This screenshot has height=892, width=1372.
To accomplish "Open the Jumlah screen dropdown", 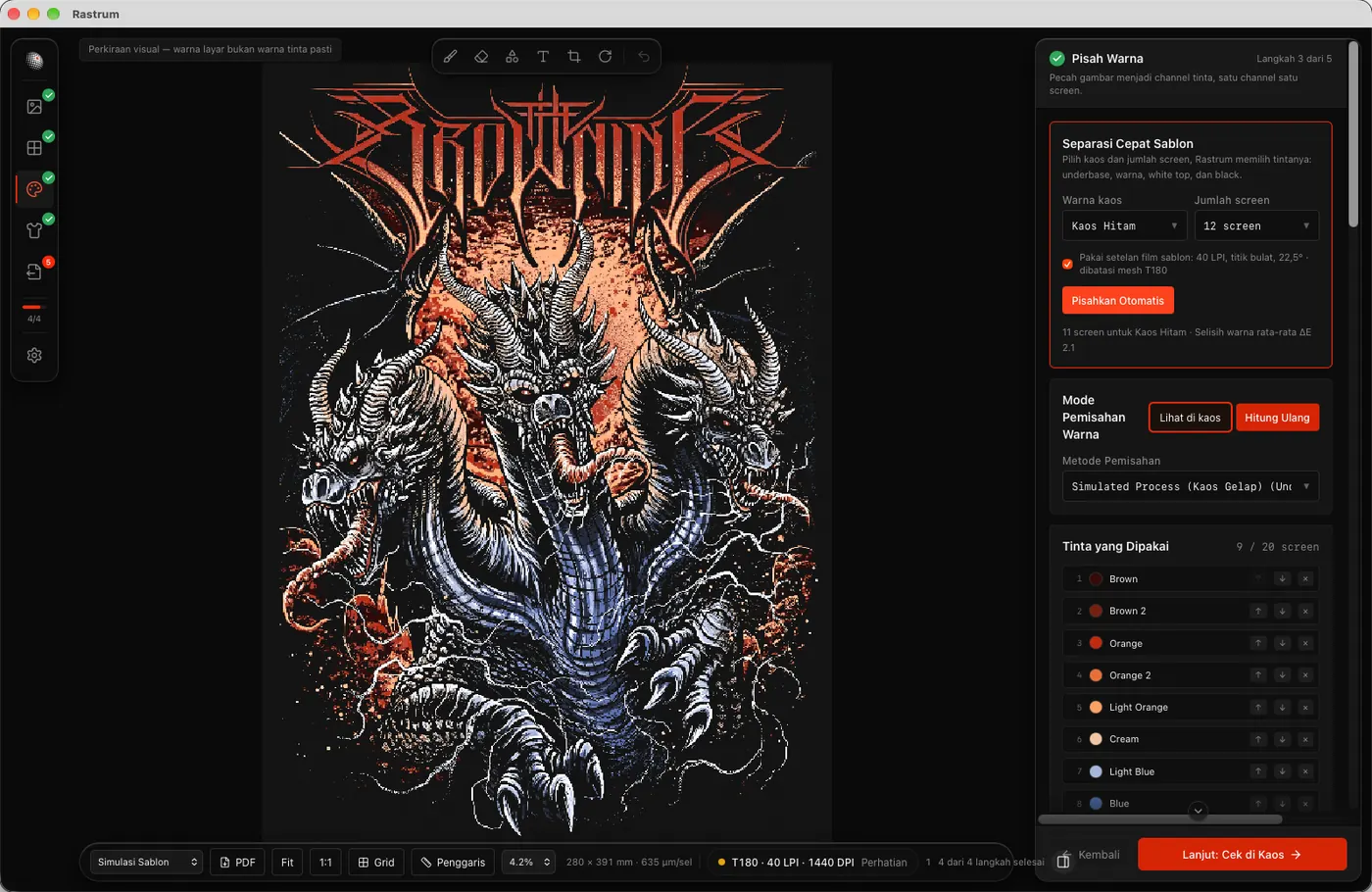I will (1256, 225).
